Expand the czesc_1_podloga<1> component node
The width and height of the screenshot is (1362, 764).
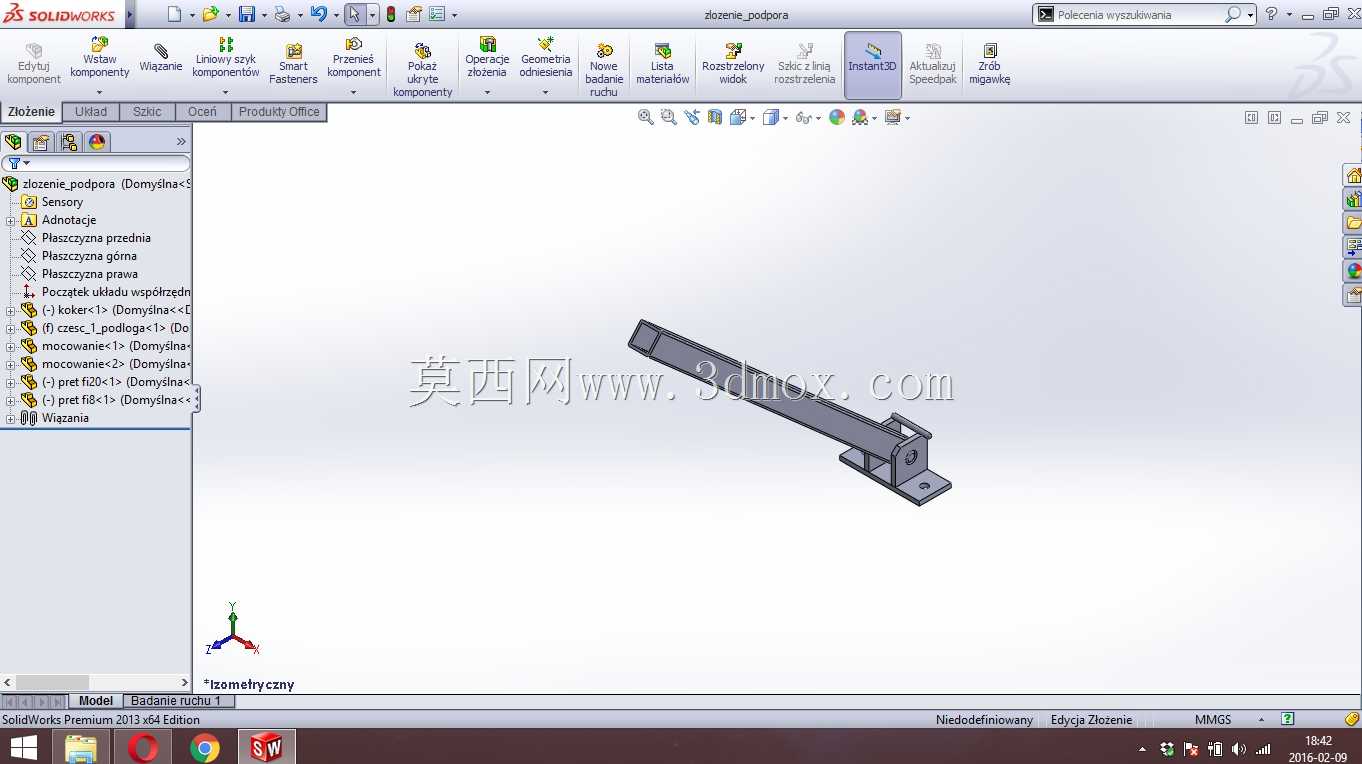(x=11, y=328)
